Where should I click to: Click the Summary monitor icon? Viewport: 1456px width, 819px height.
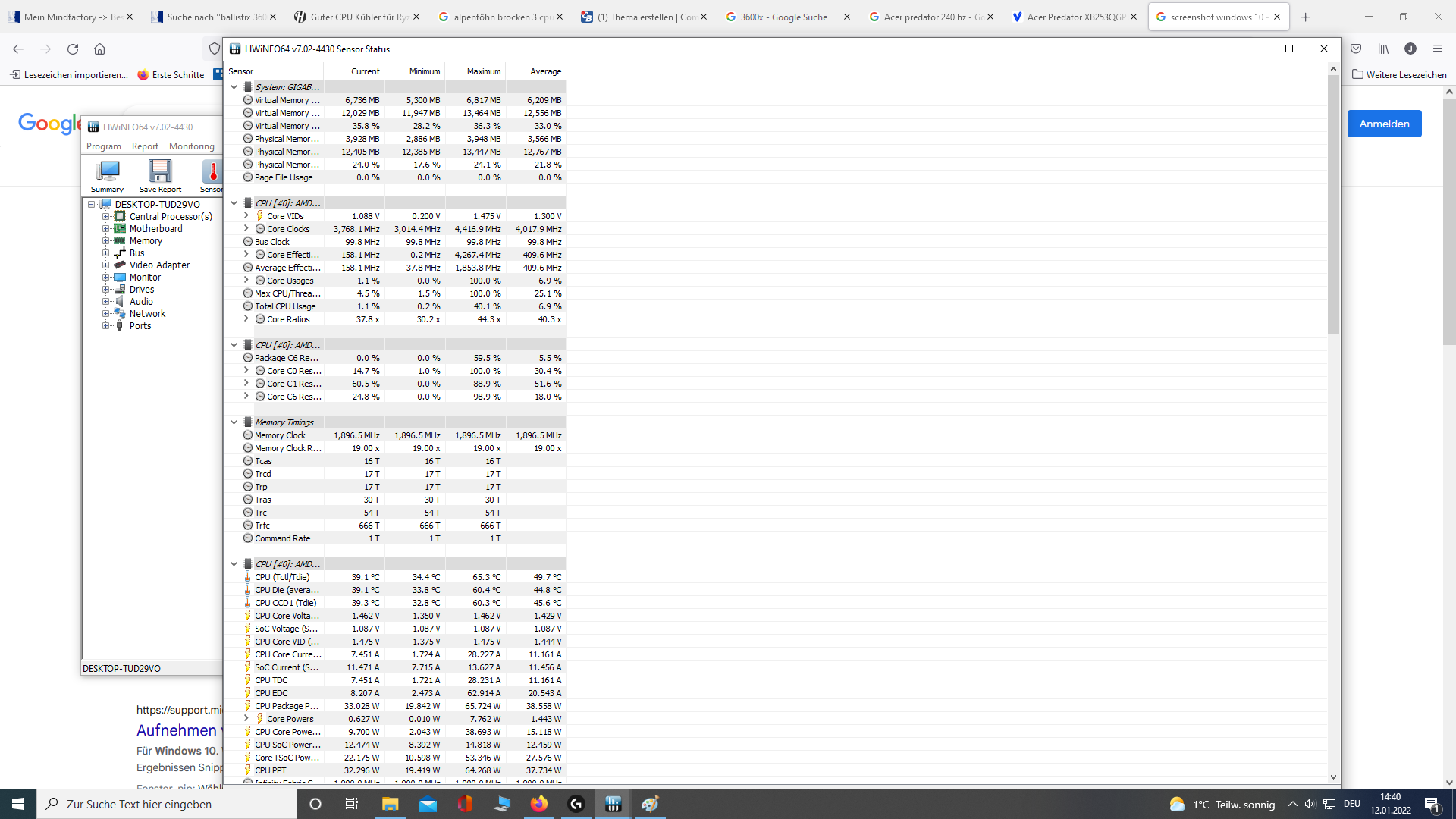tap(107, 171)
